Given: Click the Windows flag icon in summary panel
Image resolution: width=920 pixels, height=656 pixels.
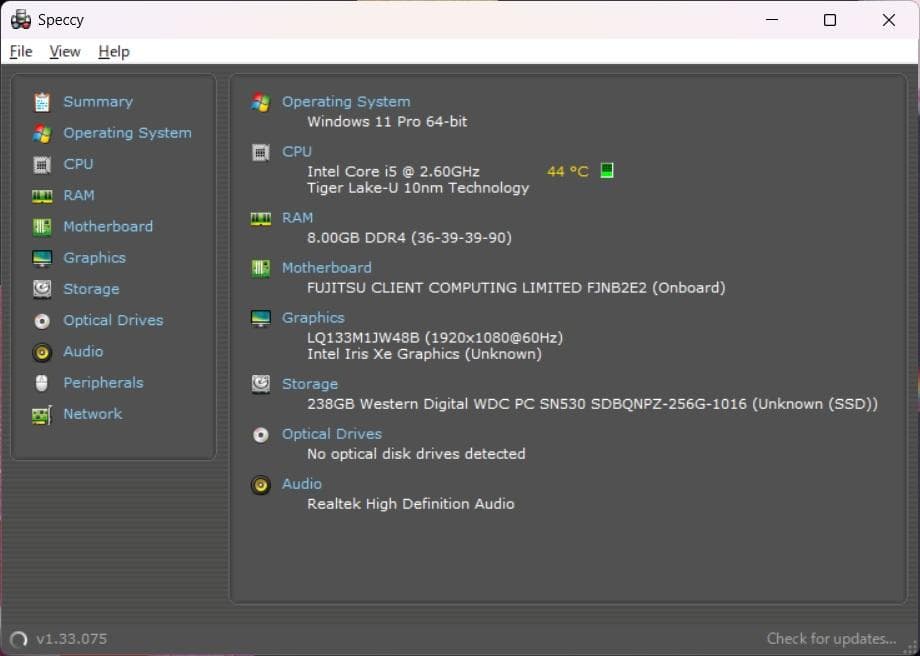Looking at the screenshot, I should coord(261,102).
